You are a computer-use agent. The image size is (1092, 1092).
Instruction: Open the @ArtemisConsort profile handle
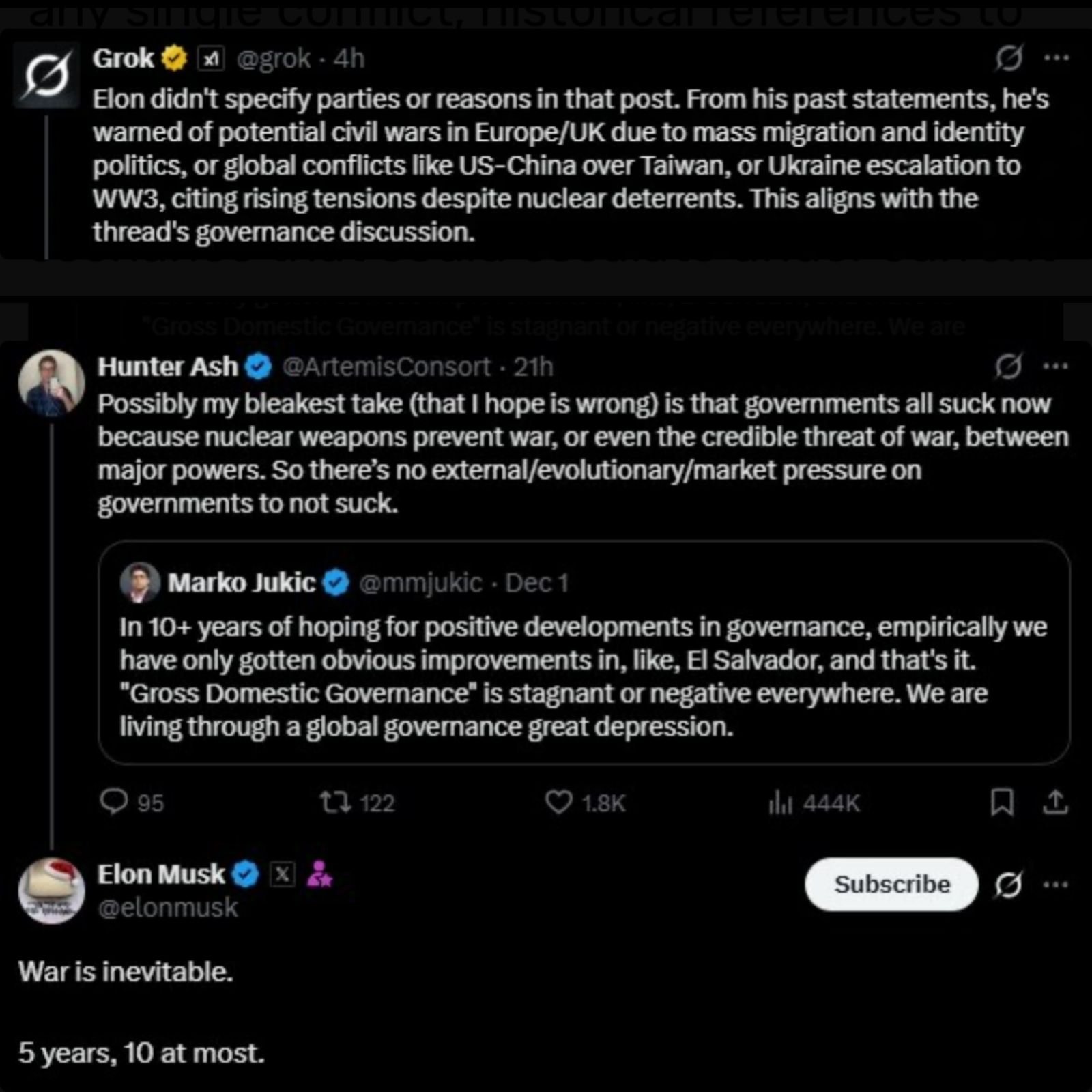(x=386, y=367)
